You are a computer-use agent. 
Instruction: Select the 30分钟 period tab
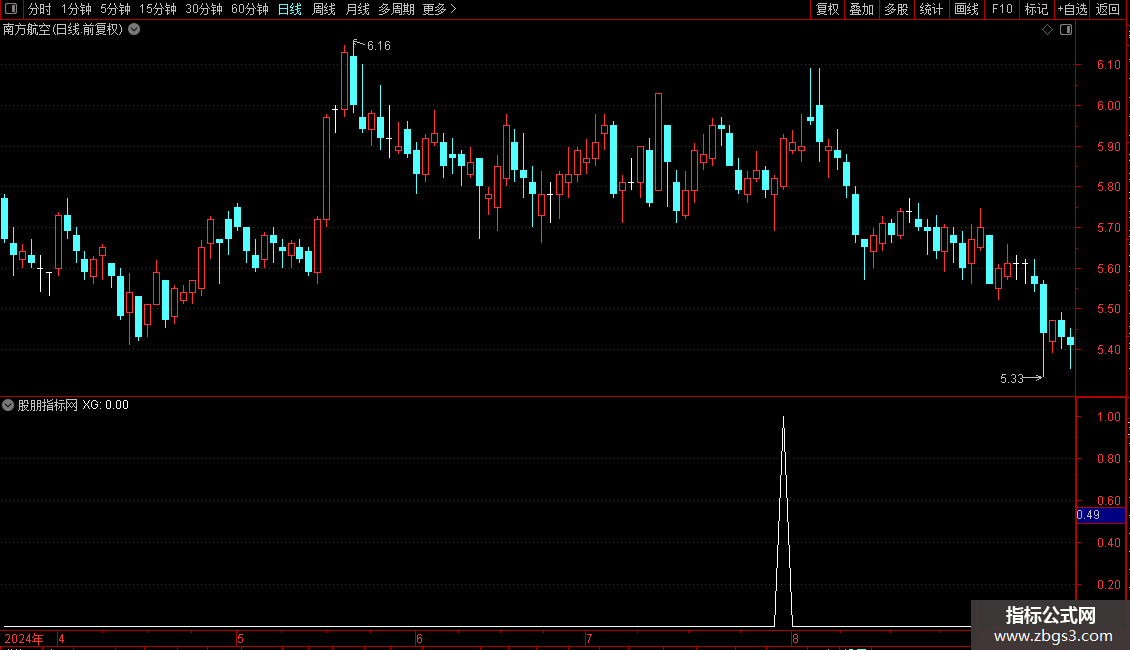click(x=204, y=9)
